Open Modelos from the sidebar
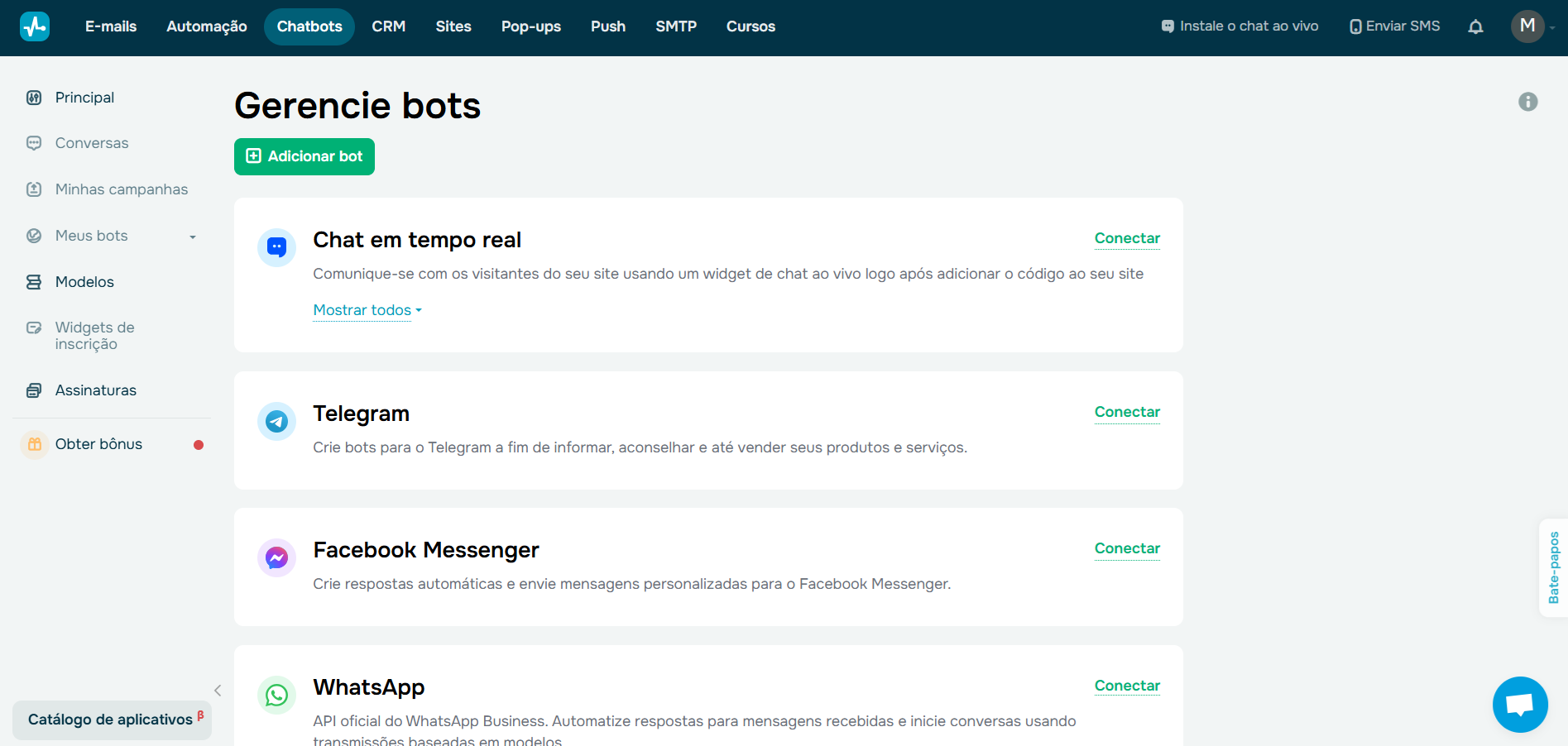Image resolution: width=1568 pixels, height=746 pixels. click(84, 281)
